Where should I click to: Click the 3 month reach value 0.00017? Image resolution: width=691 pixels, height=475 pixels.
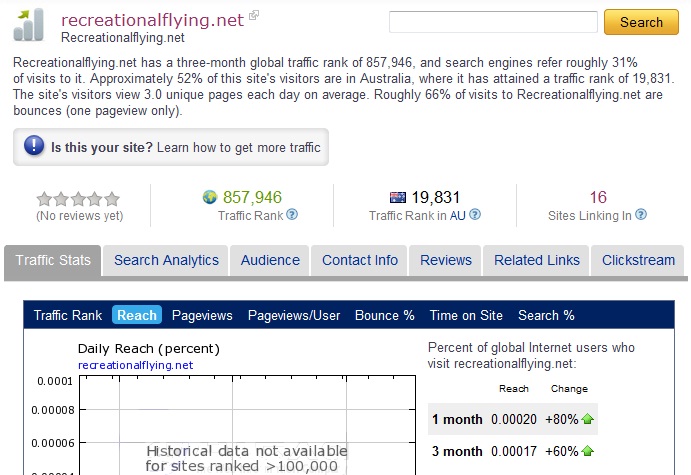coord(514,451)
